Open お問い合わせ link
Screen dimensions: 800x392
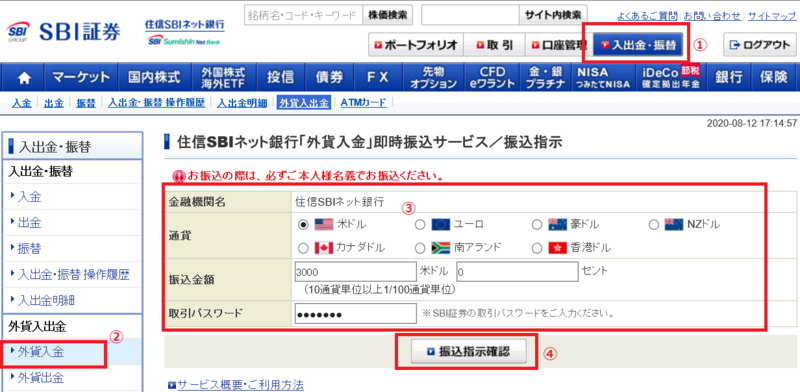tap(712, 15)
